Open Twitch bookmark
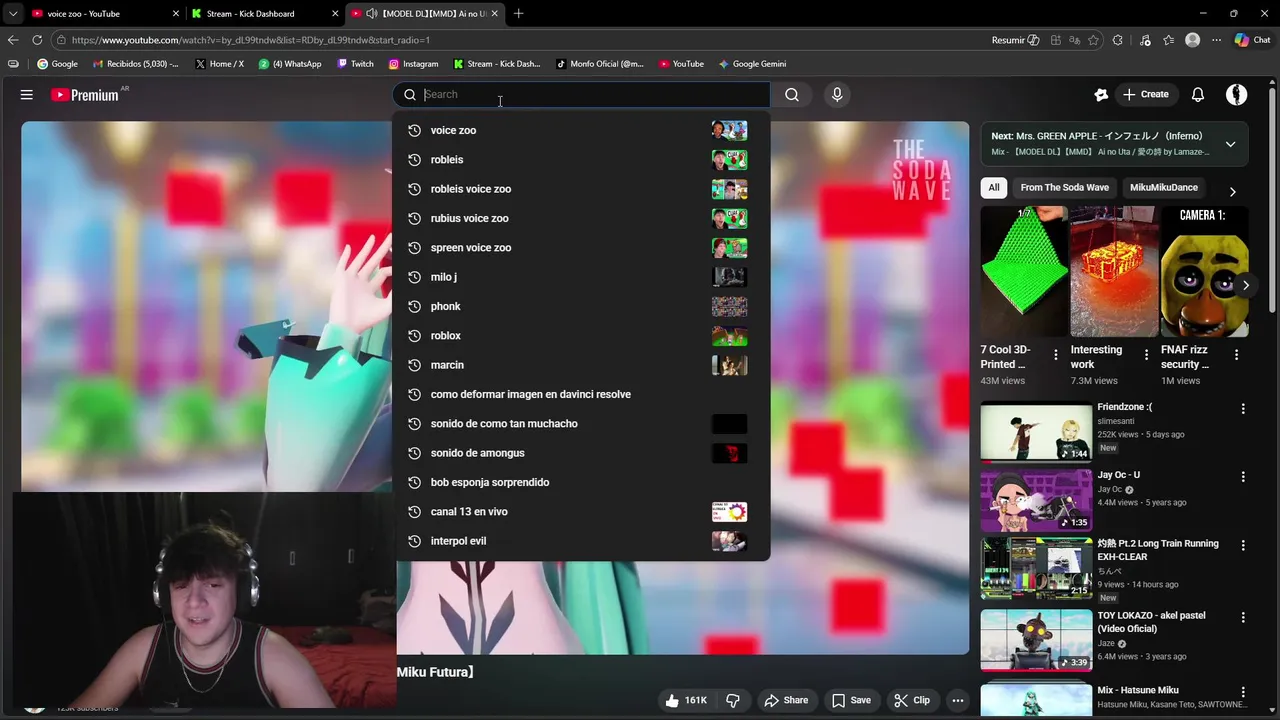Screen dimensions: 1280x720 pyautogui.click(x=355, y=64)
